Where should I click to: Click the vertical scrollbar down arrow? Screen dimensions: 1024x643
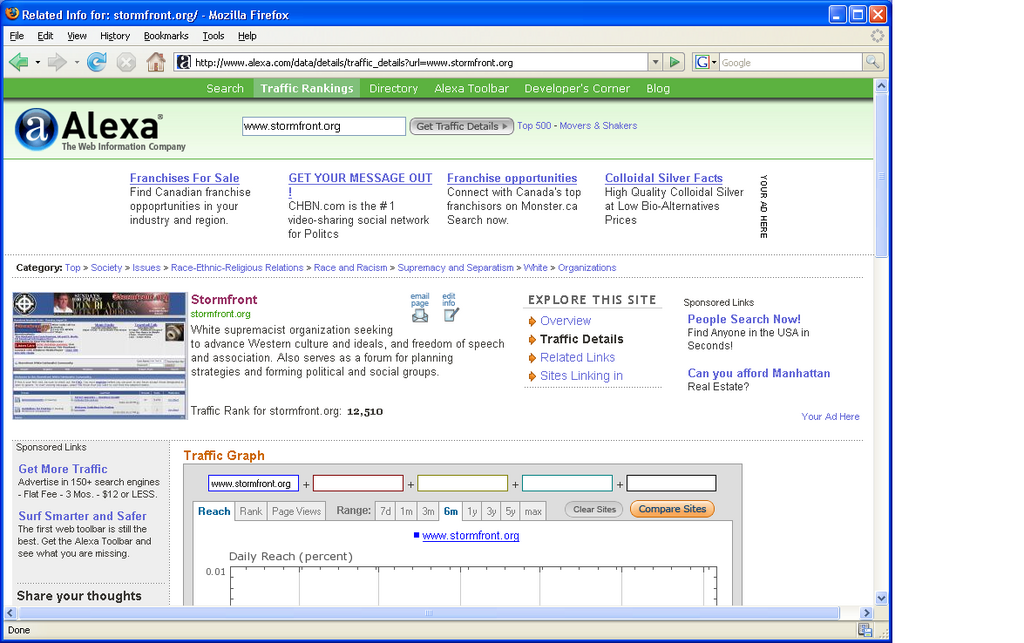point(881,598)
